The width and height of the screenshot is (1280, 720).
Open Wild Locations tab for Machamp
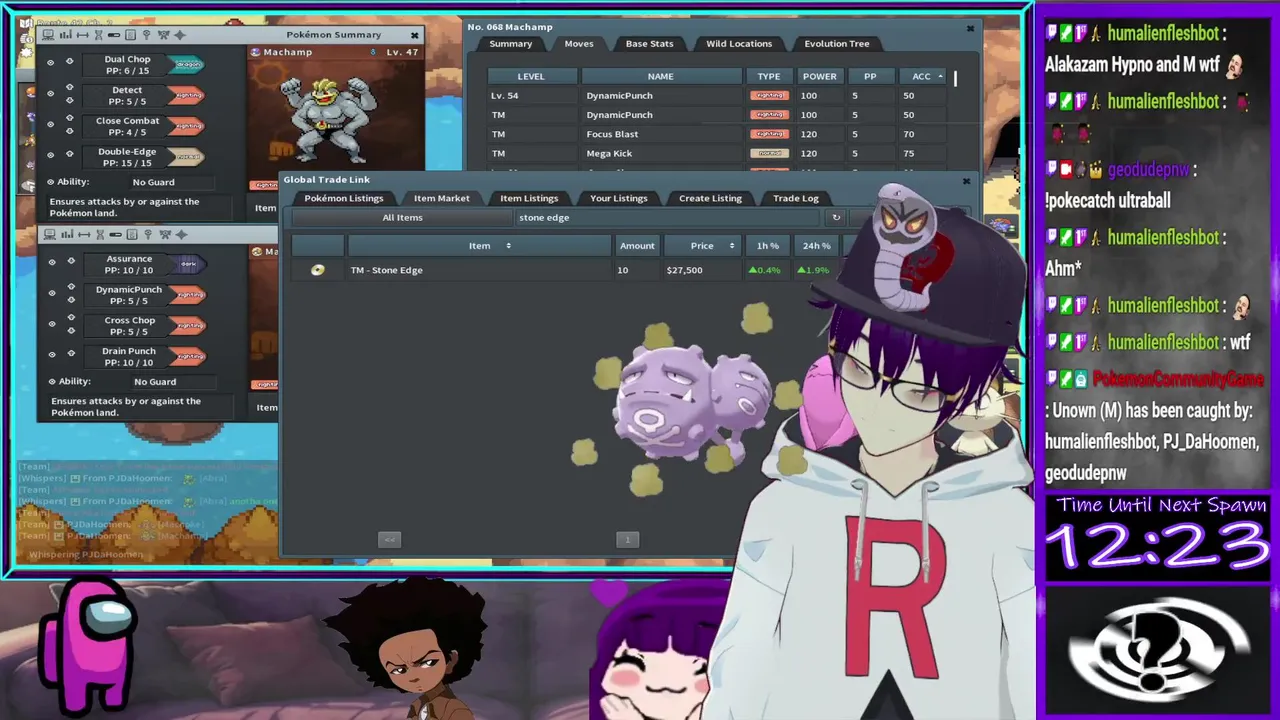pyautogui.click(x=739, y=43)
